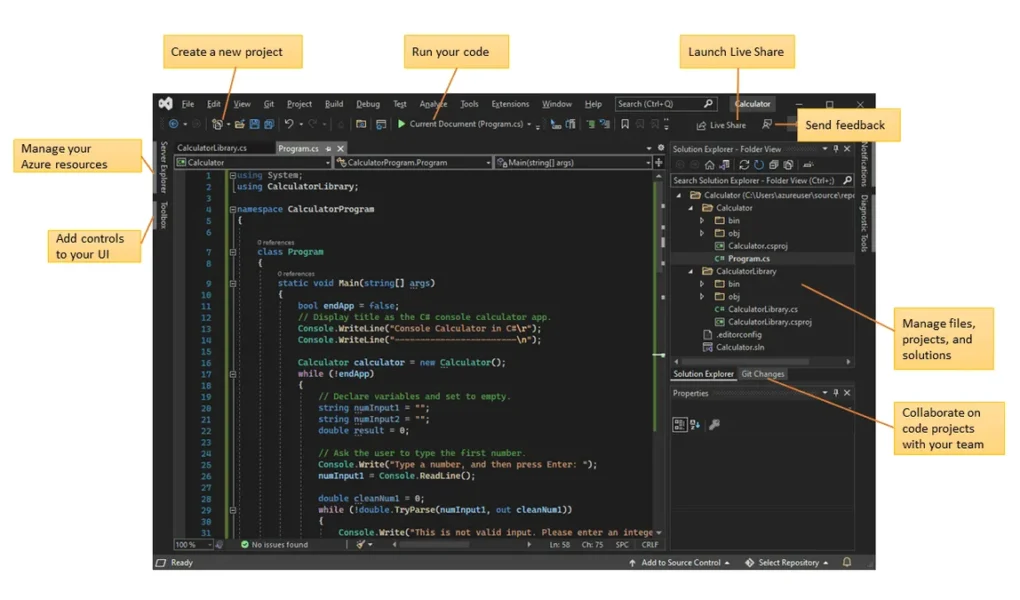Click the Live Share button

(x=721, y=125)
